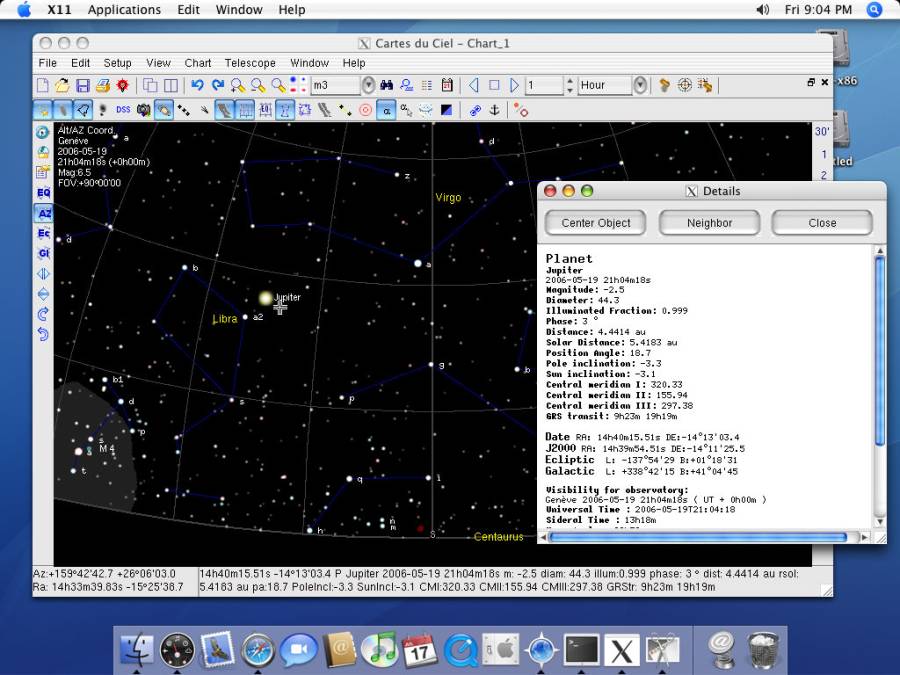Save the chart using the floppy disk icon
The height and width of the screenshot is (675, 900).
[x=83, y=86]
